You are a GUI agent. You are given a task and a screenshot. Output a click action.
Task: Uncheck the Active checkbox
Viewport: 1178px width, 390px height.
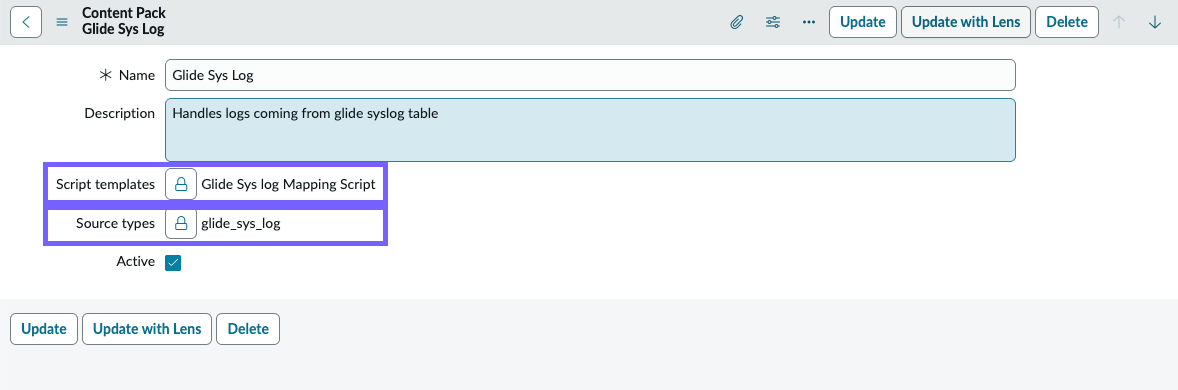point(174,262)
